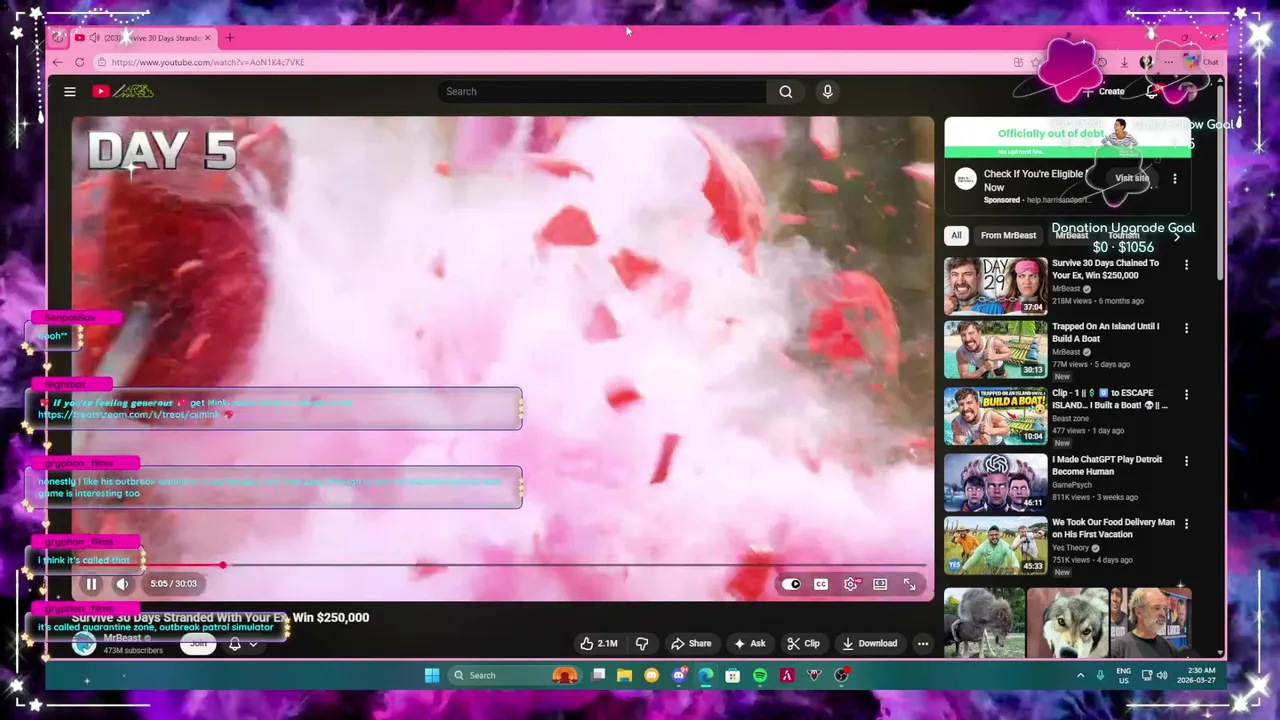
Task: Mute the tab via speaker icon
Action: (x=94, y=38)
